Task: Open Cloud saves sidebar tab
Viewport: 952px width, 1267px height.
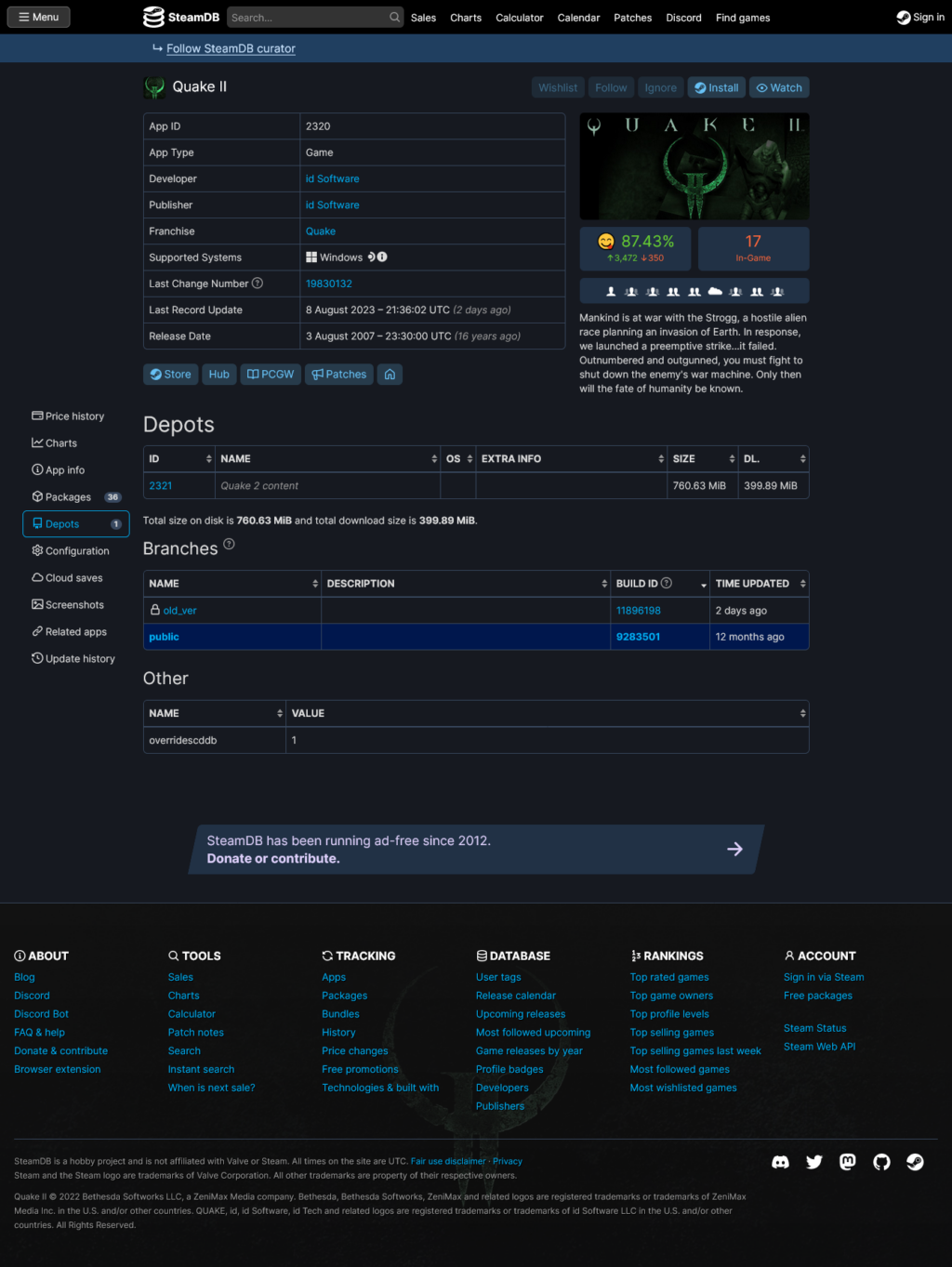Action: [75, 578]
